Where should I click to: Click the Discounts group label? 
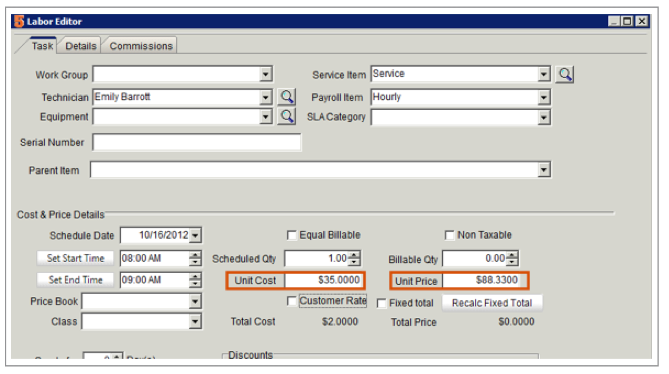(x=250, y=355)
